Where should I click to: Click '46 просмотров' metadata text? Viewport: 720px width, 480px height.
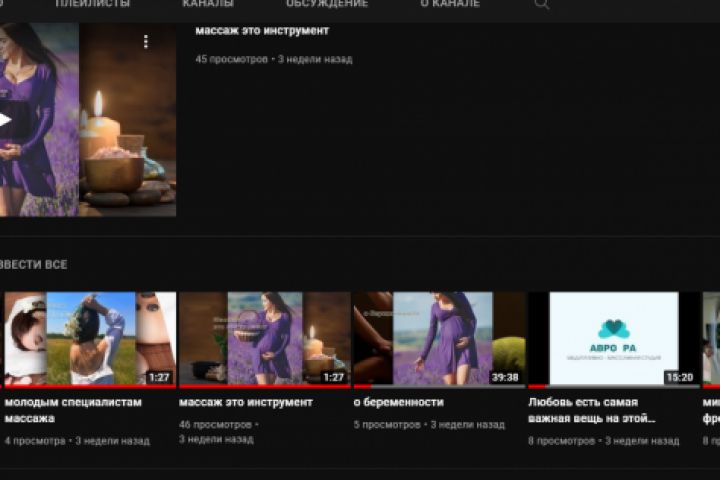pyautogui.click(x=215, y=424)
